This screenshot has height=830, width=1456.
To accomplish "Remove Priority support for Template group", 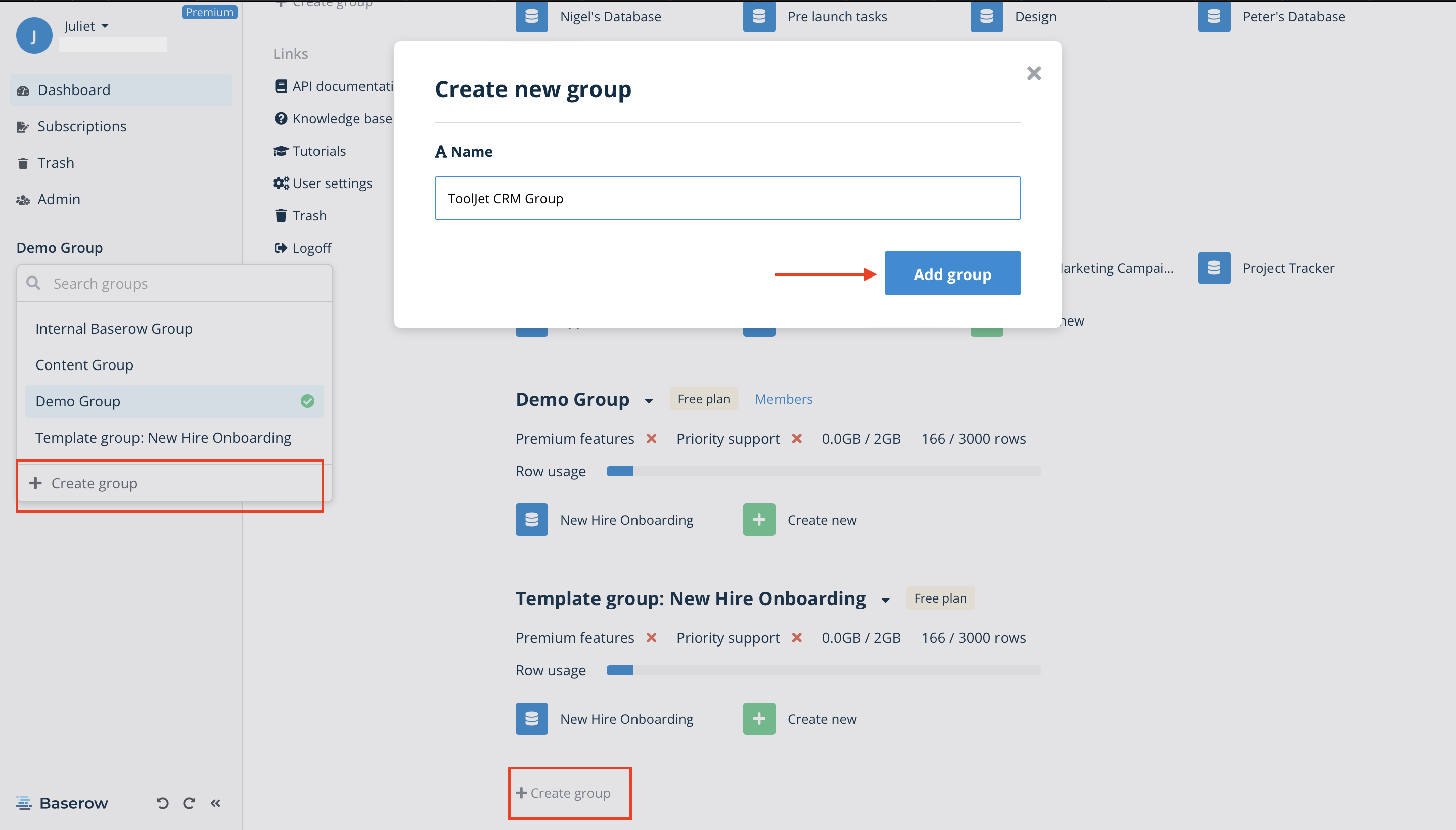I will tap(796, 637).
